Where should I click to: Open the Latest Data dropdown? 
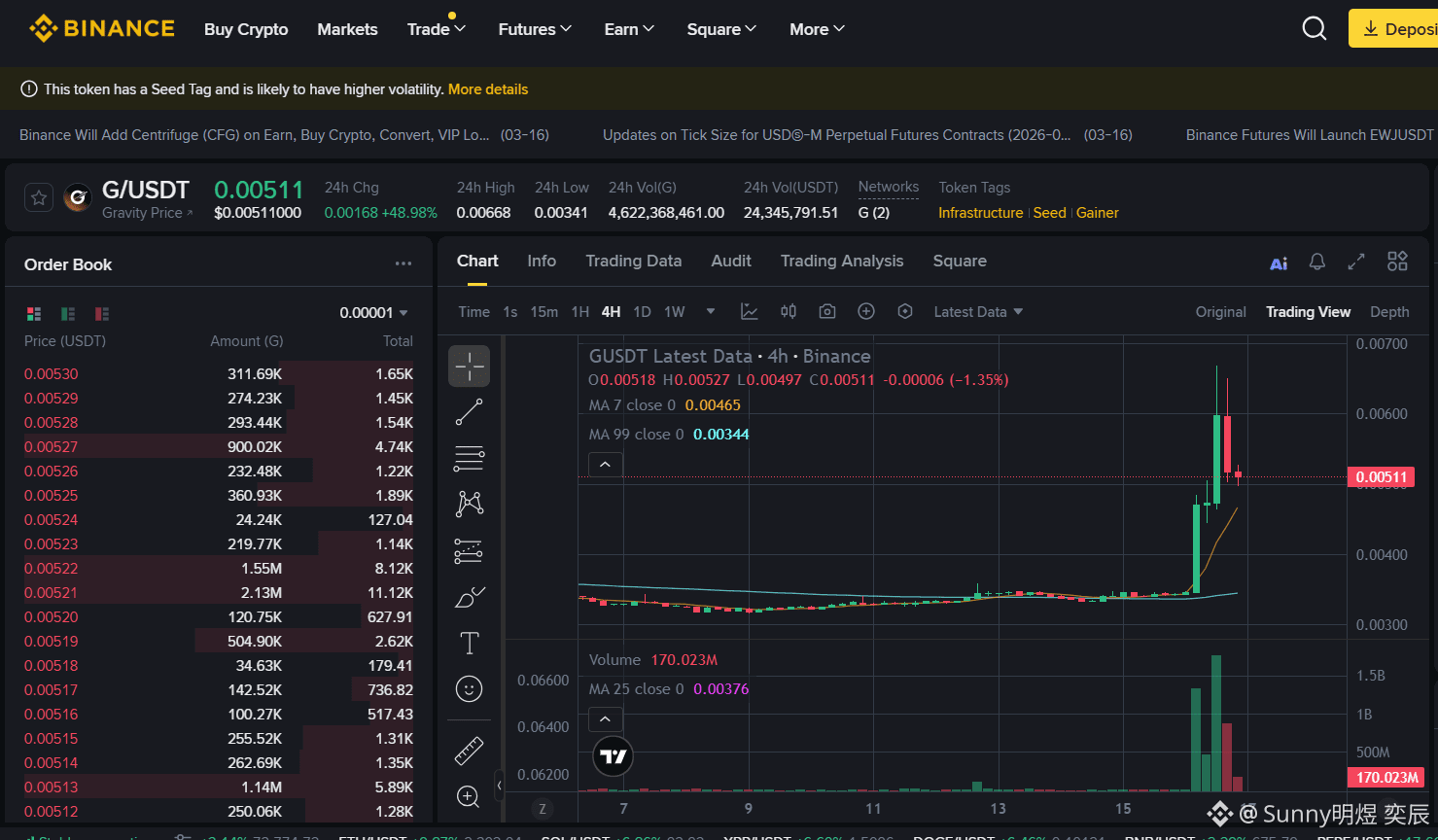point(978,312)
